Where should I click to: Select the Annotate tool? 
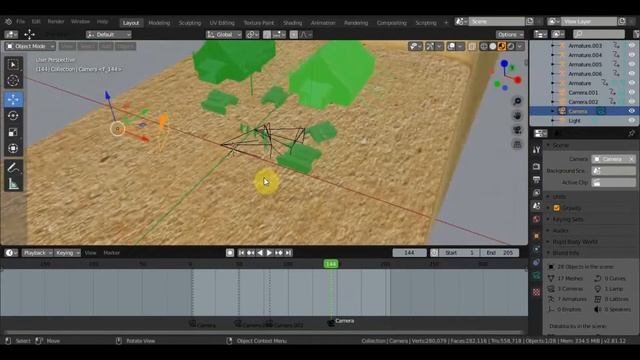click(13, 167)
